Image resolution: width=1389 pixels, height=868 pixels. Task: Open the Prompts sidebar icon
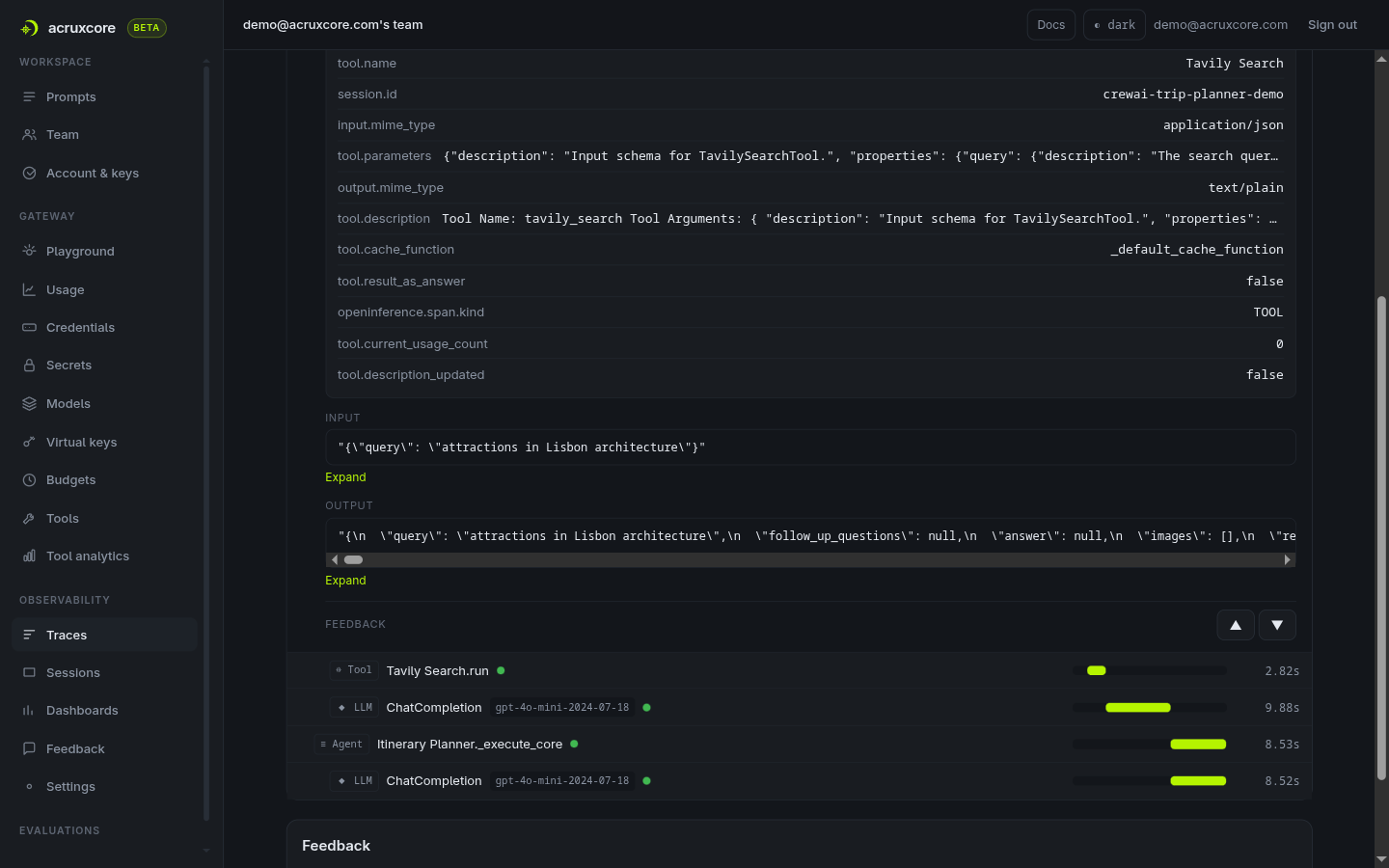[29, 97]
